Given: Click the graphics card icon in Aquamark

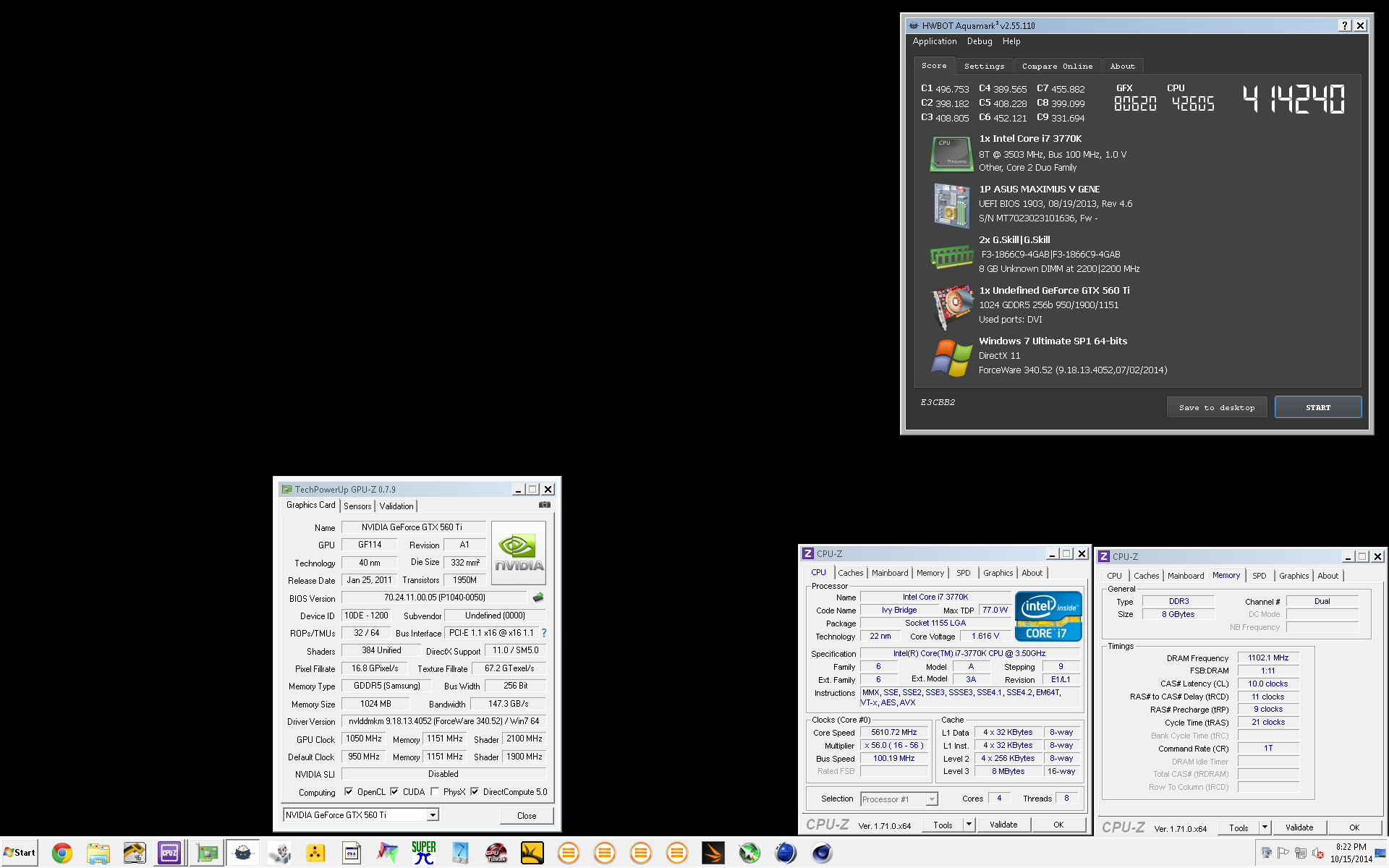Looking at the screenshot, I should point(951,305).
